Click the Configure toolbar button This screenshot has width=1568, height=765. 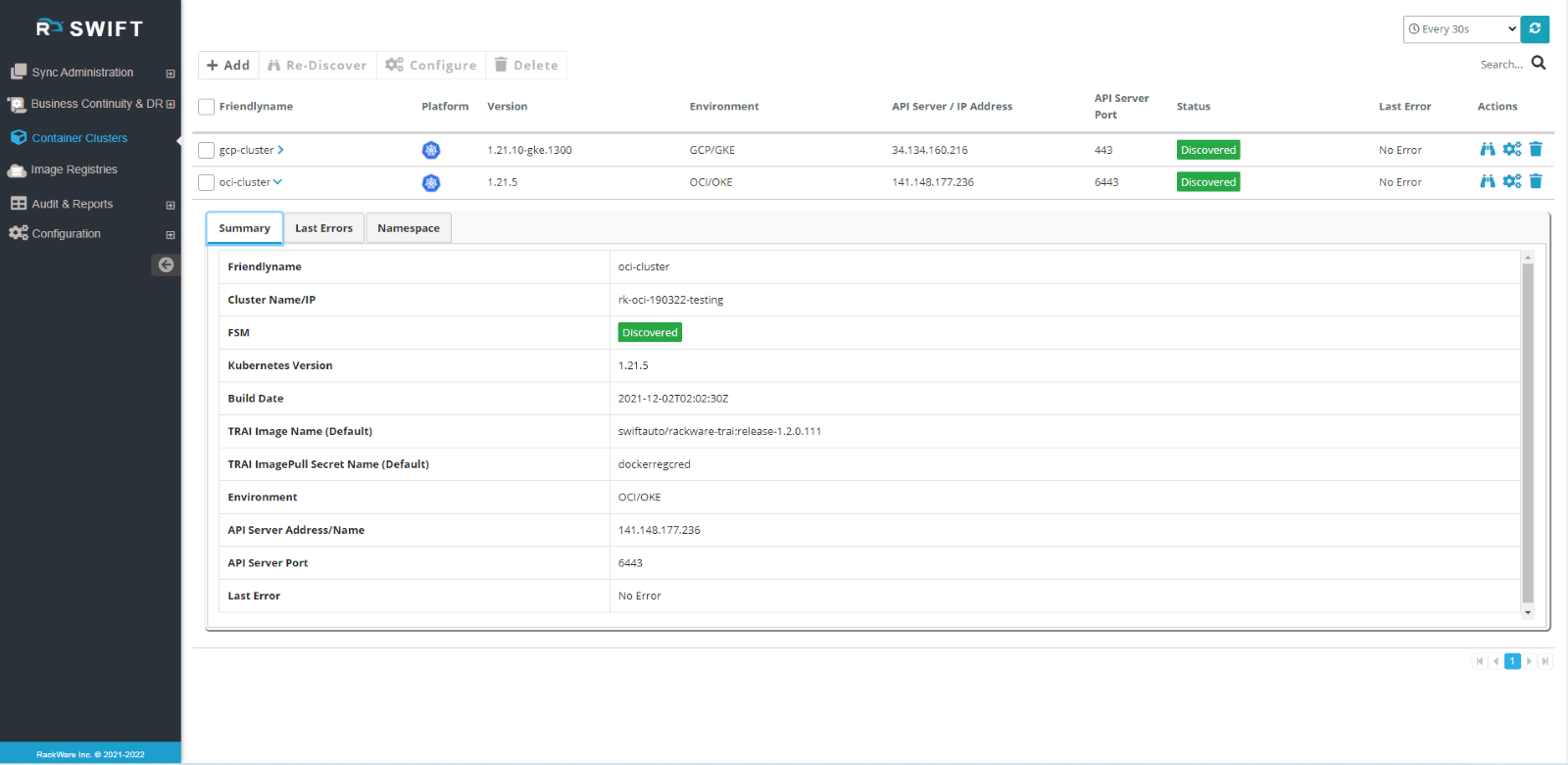[x=431, y=65]
